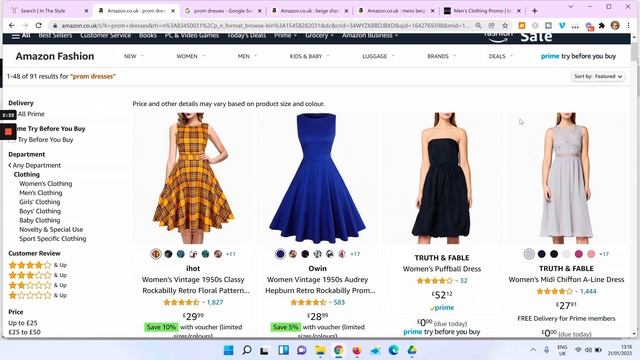Image resolution: width=640 pixels, height=360 pixels.
Task: Select first yellow plaid swatch under ihot dress
Action: pos(156,254)
